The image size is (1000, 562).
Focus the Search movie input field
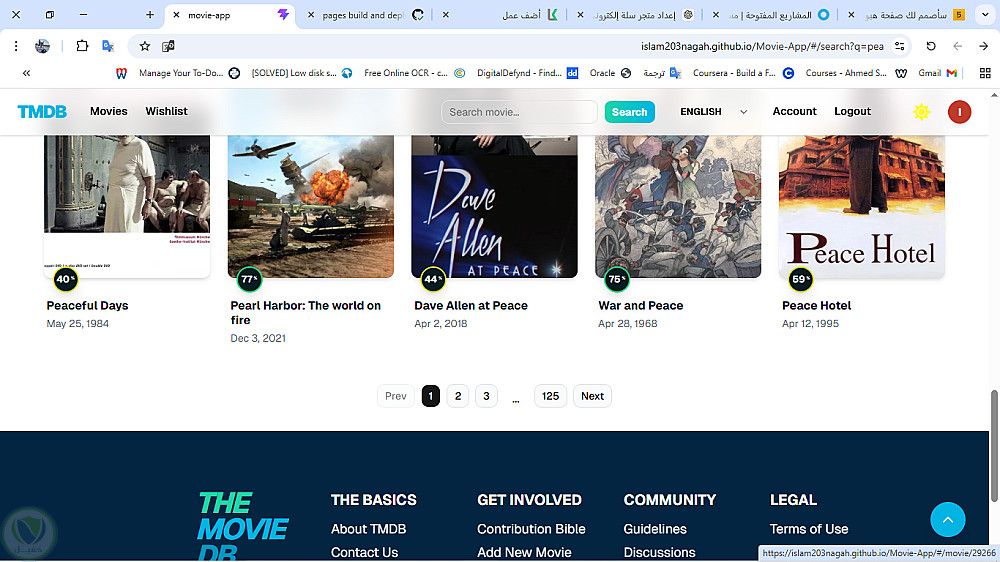(x=519, y=112)
